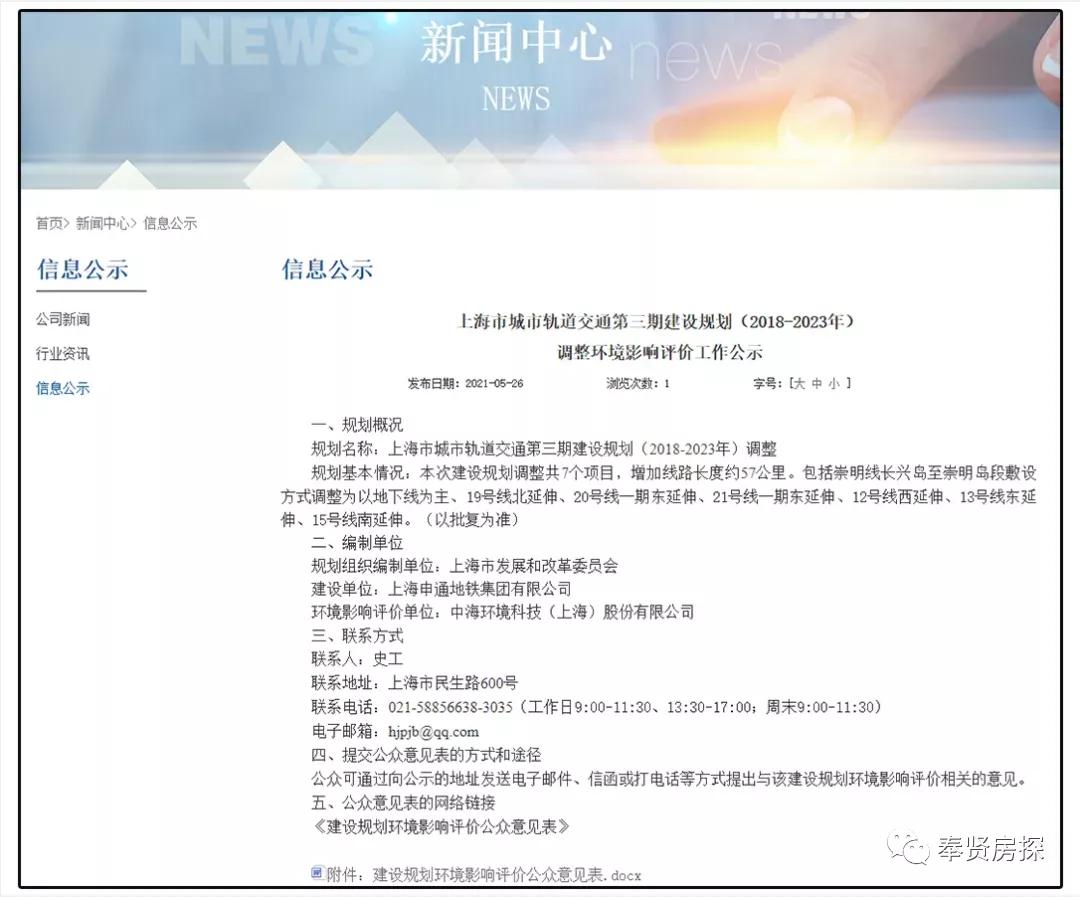
Task: Click the 新闻中心 banner title
Action: (516, 43)
